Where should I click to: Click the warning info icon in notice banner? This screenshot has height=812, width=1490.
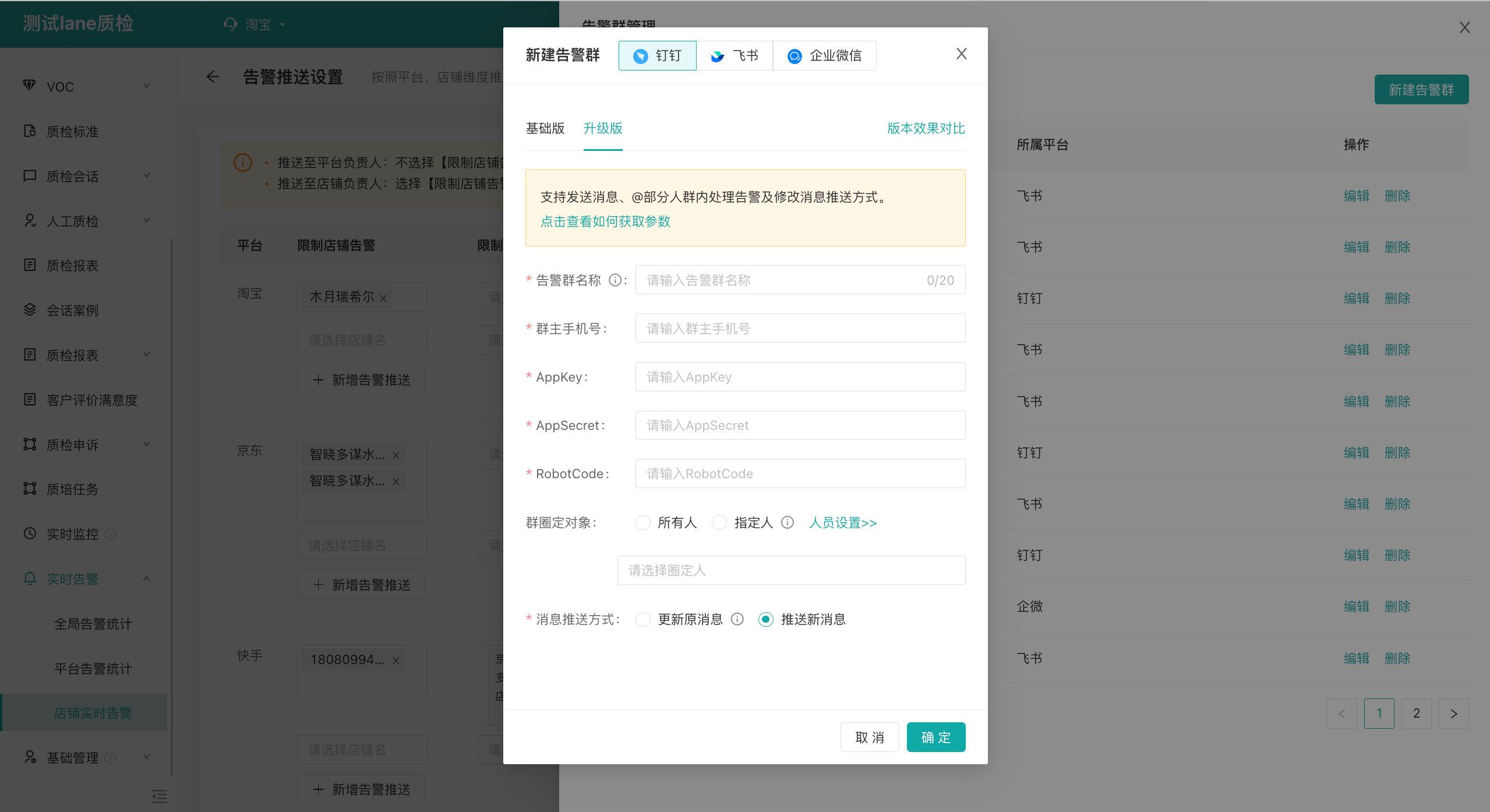point(243,163)
